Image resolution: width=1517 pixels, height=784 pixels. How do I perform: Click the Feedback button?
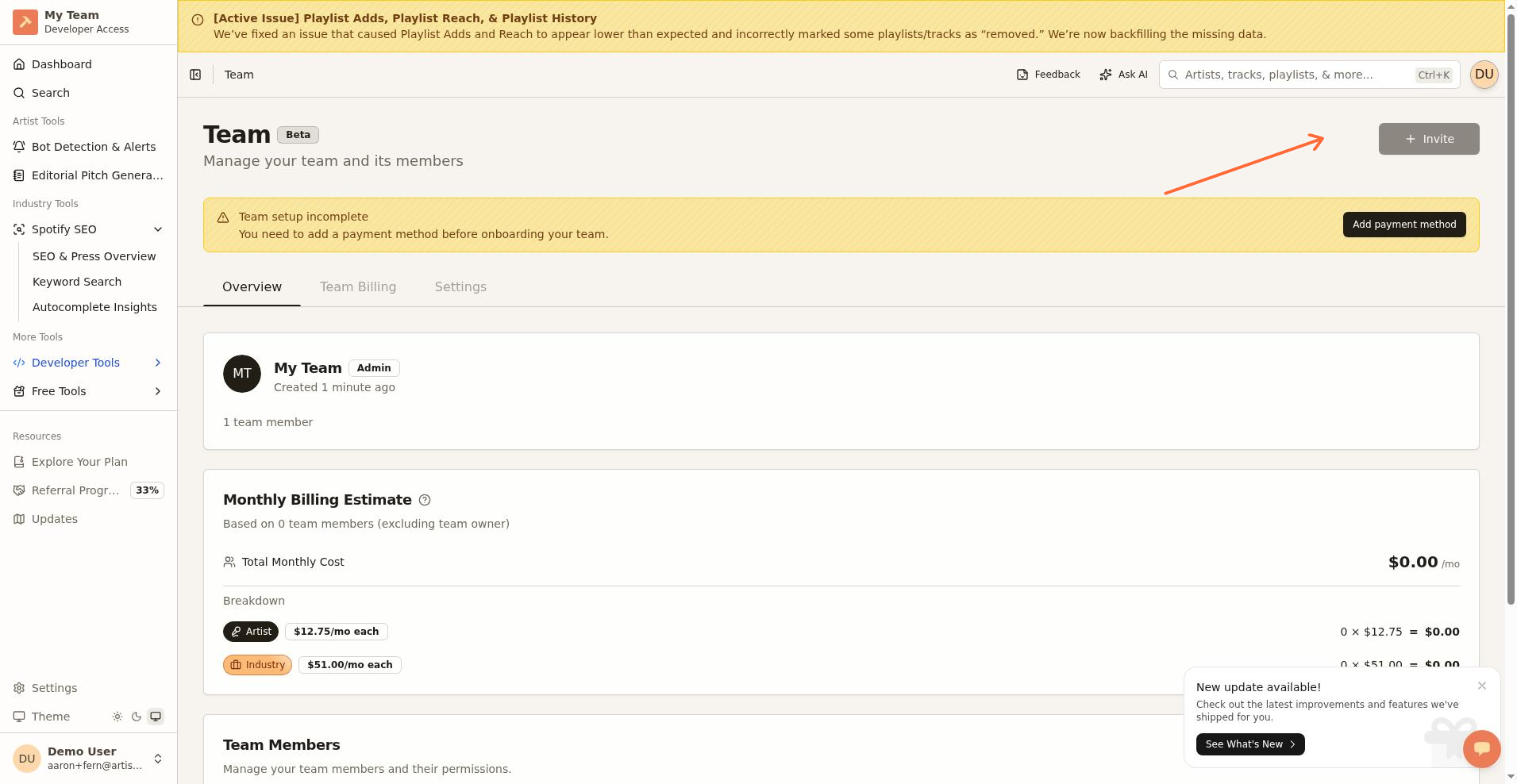click(1048, 75)
